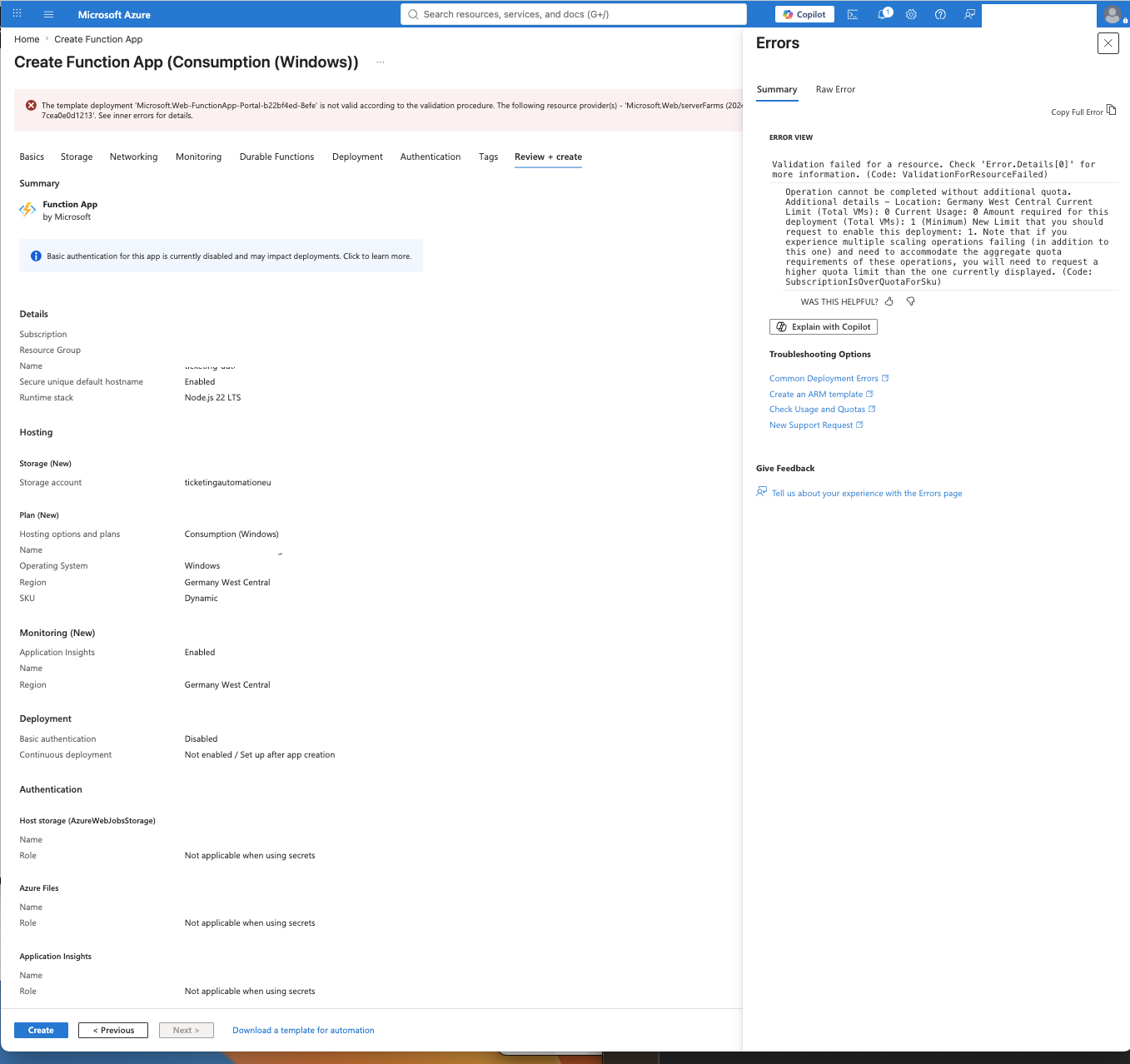Go to the Basics tab
1130x1064 pixels.
point(32,157)
